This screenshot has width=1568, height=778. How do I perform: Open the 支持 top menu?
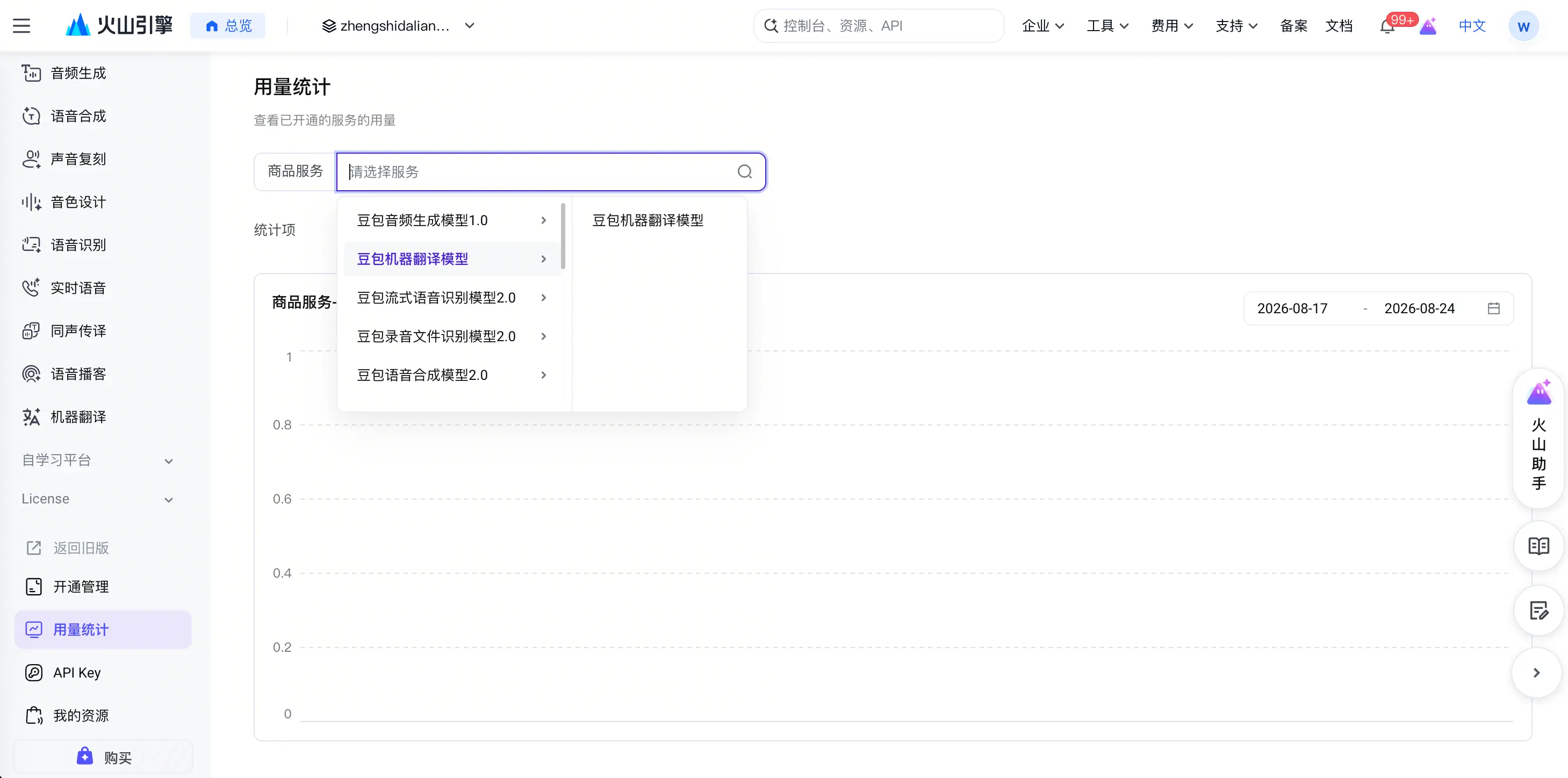tap(1236, 26)
